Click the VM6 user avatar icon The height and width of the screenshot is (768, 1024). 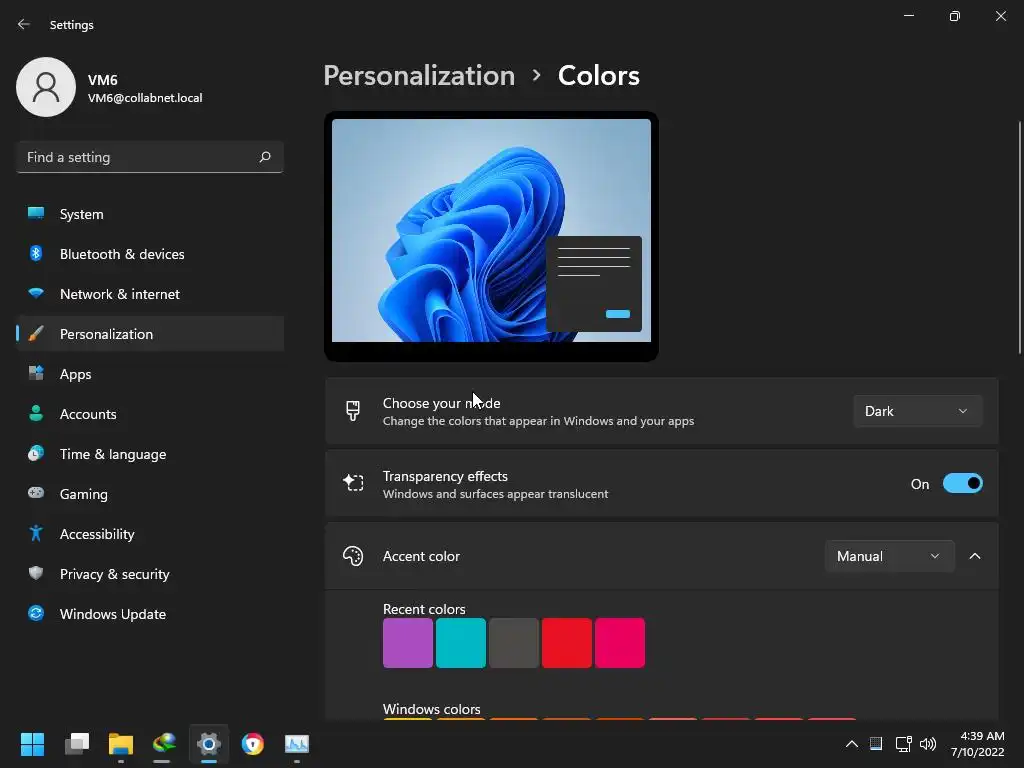pyautogui.click(x=46, y=87)
